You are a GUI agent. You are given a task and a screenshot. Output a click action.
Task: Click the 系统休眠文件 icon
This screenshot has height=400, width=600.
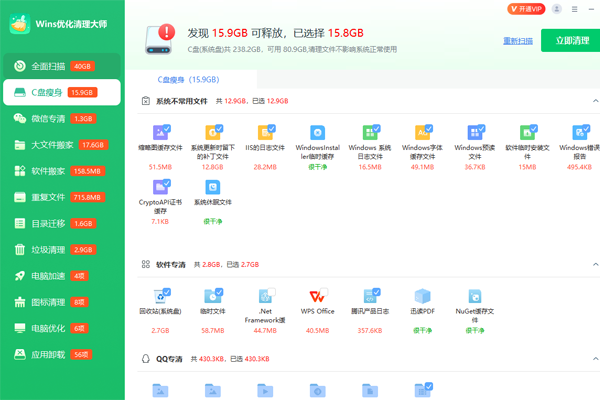coord(212,187)
